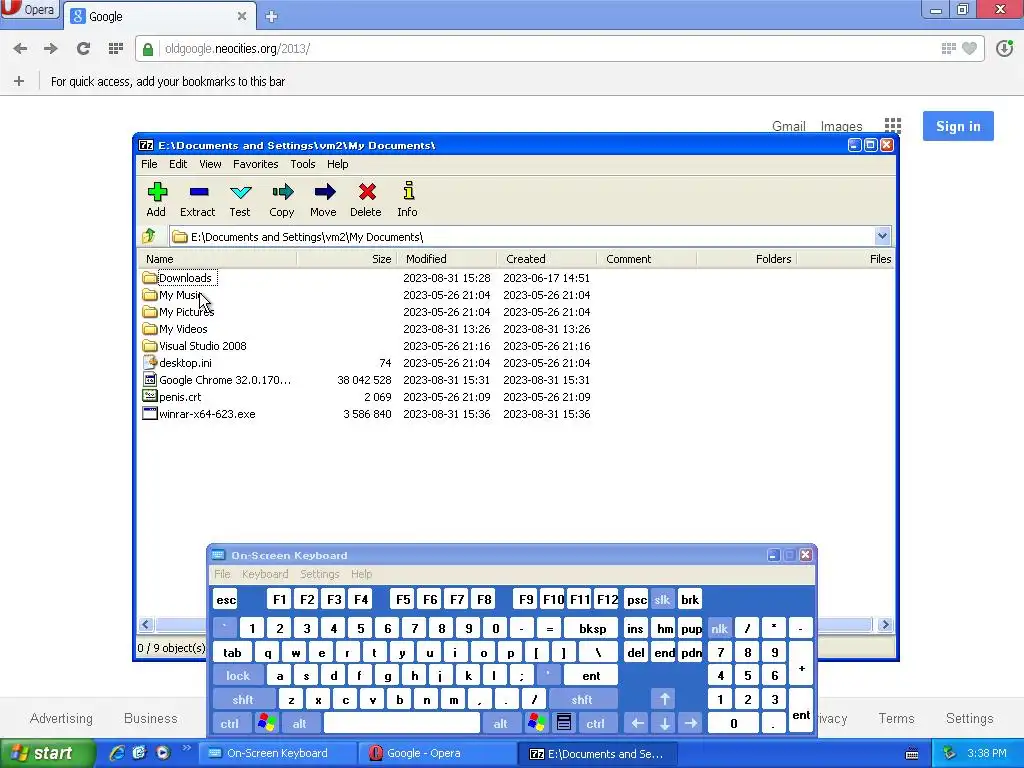Click the right arrow of horizontal scrollbar

[x=885, y=625]
